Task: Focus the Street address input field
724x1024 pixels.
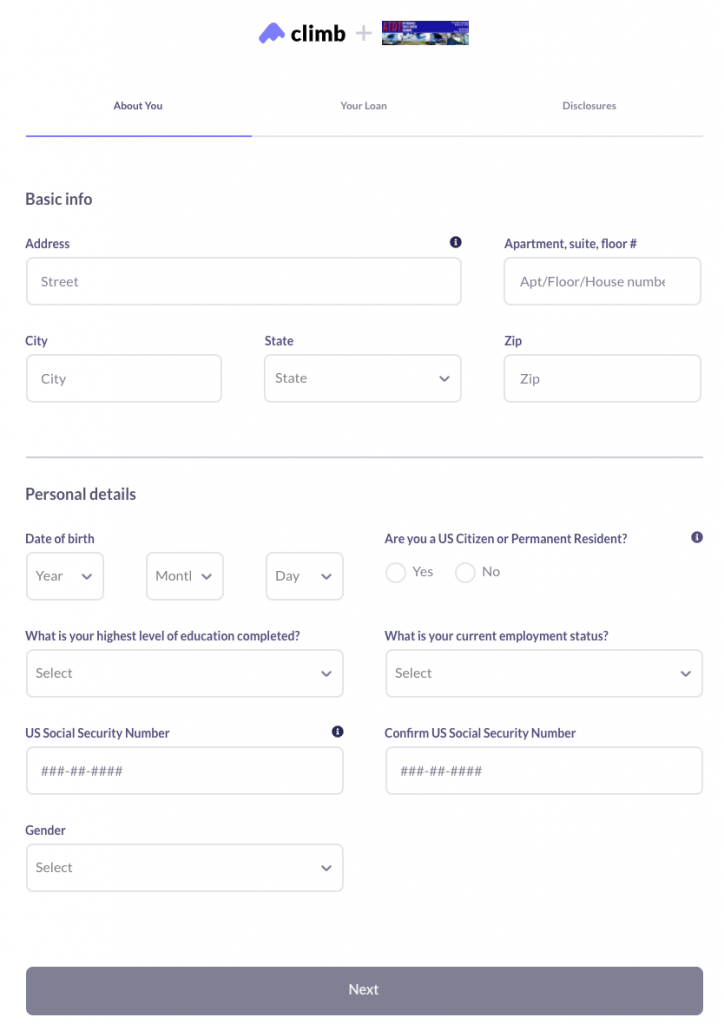Action: click(243, 282)
